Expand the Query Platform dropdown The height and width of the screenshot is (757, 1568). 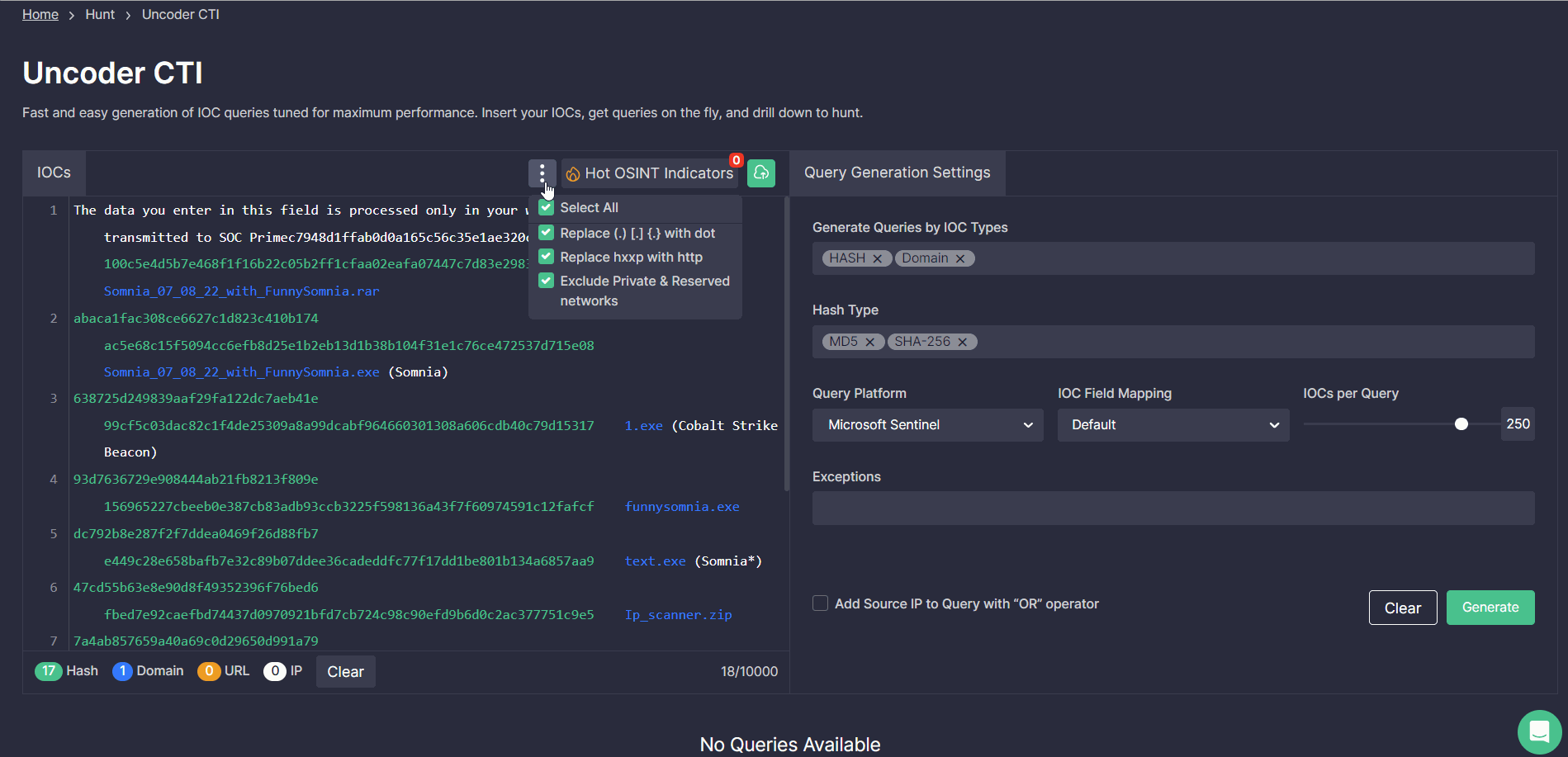(927, 425)
